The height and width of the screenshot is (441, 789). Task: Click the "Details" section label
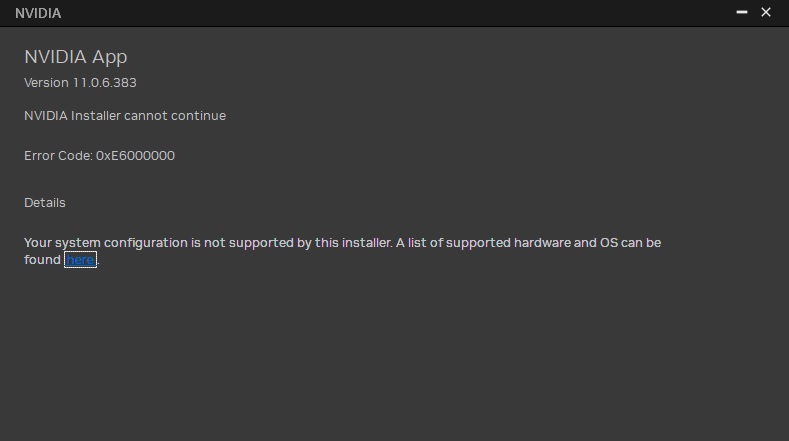(45, 202)
